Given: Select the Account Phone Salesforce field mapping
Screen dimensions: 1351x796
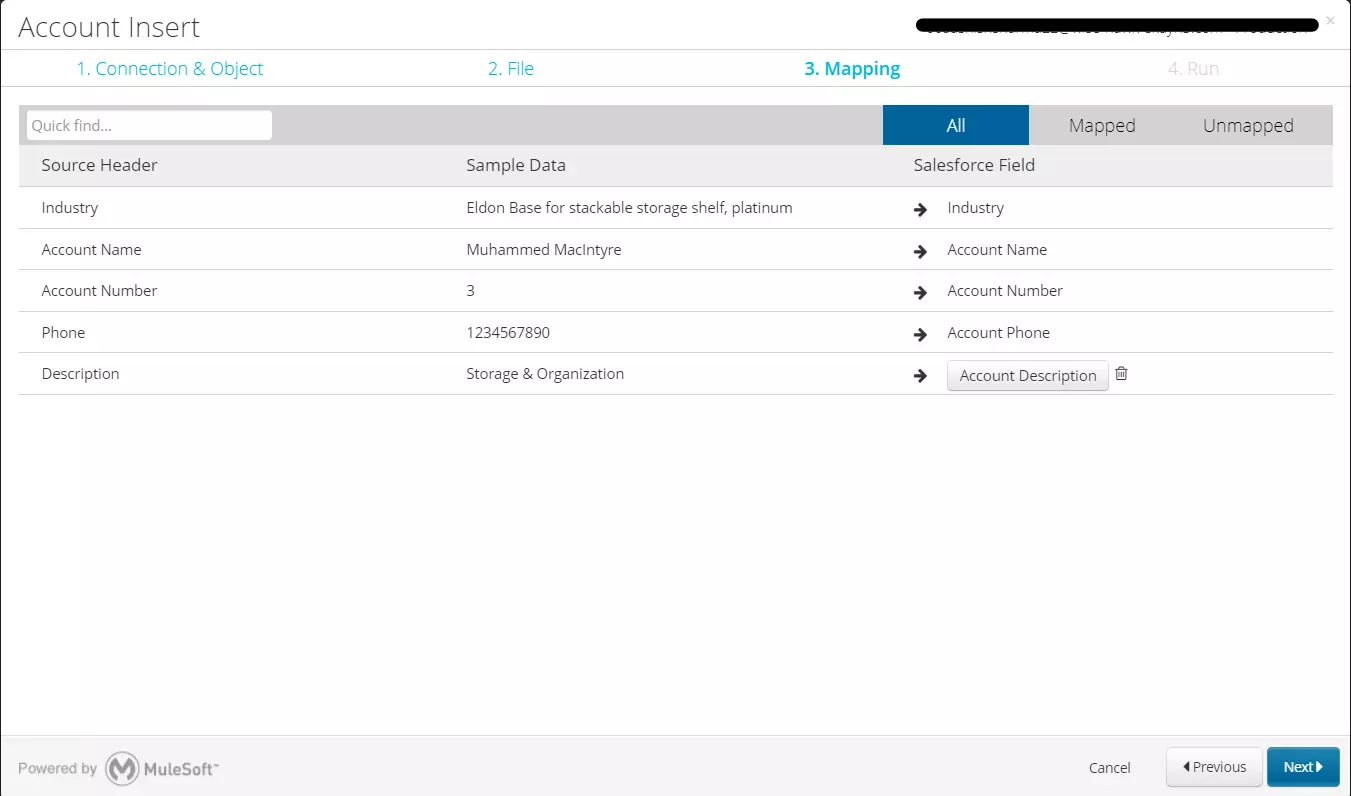Looking at the screenshot, I should [999, 333].
